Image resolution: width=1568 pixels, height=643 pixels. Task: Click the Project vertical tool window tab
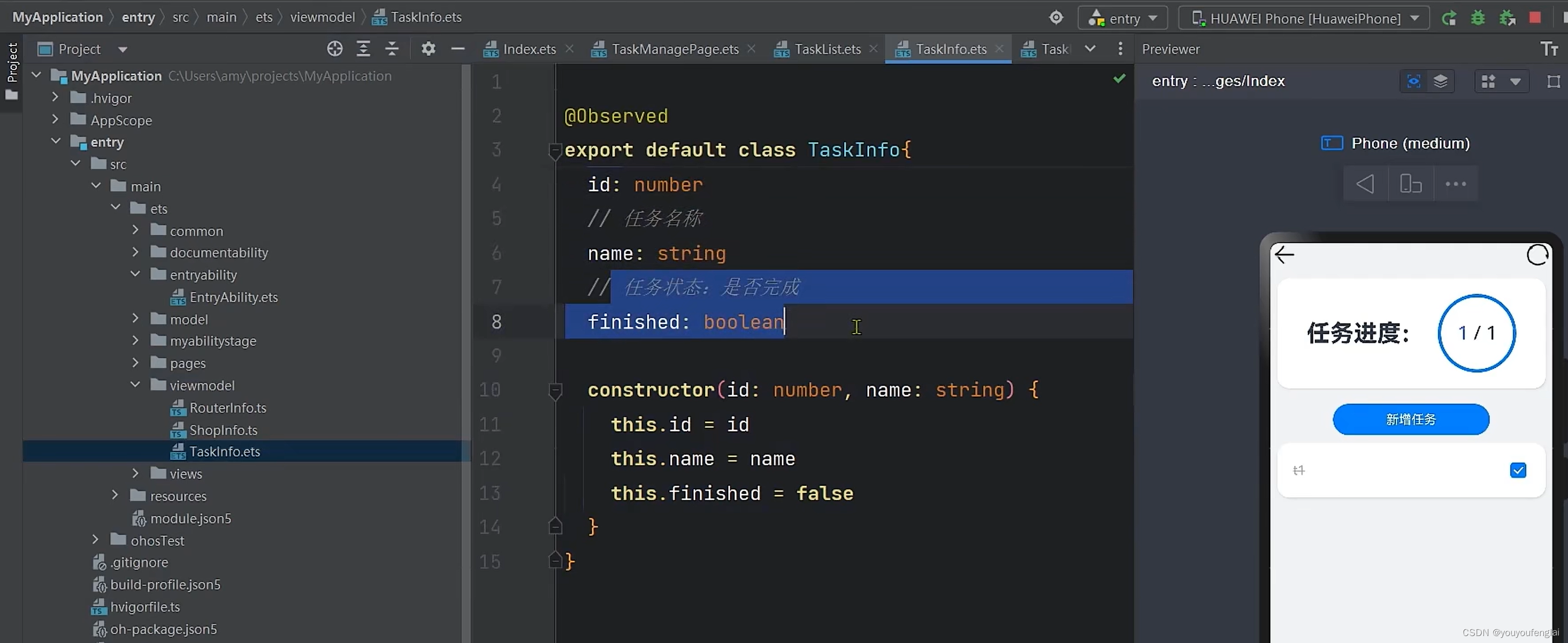pos(12,71)
